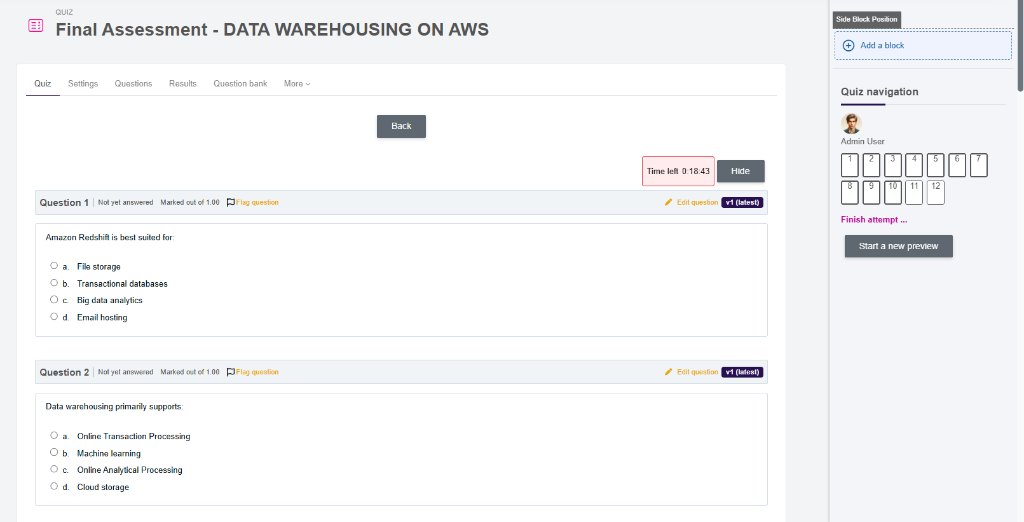Click Edit question link for Question 1
1024x522 pixels.
click(x=697, y=203)
